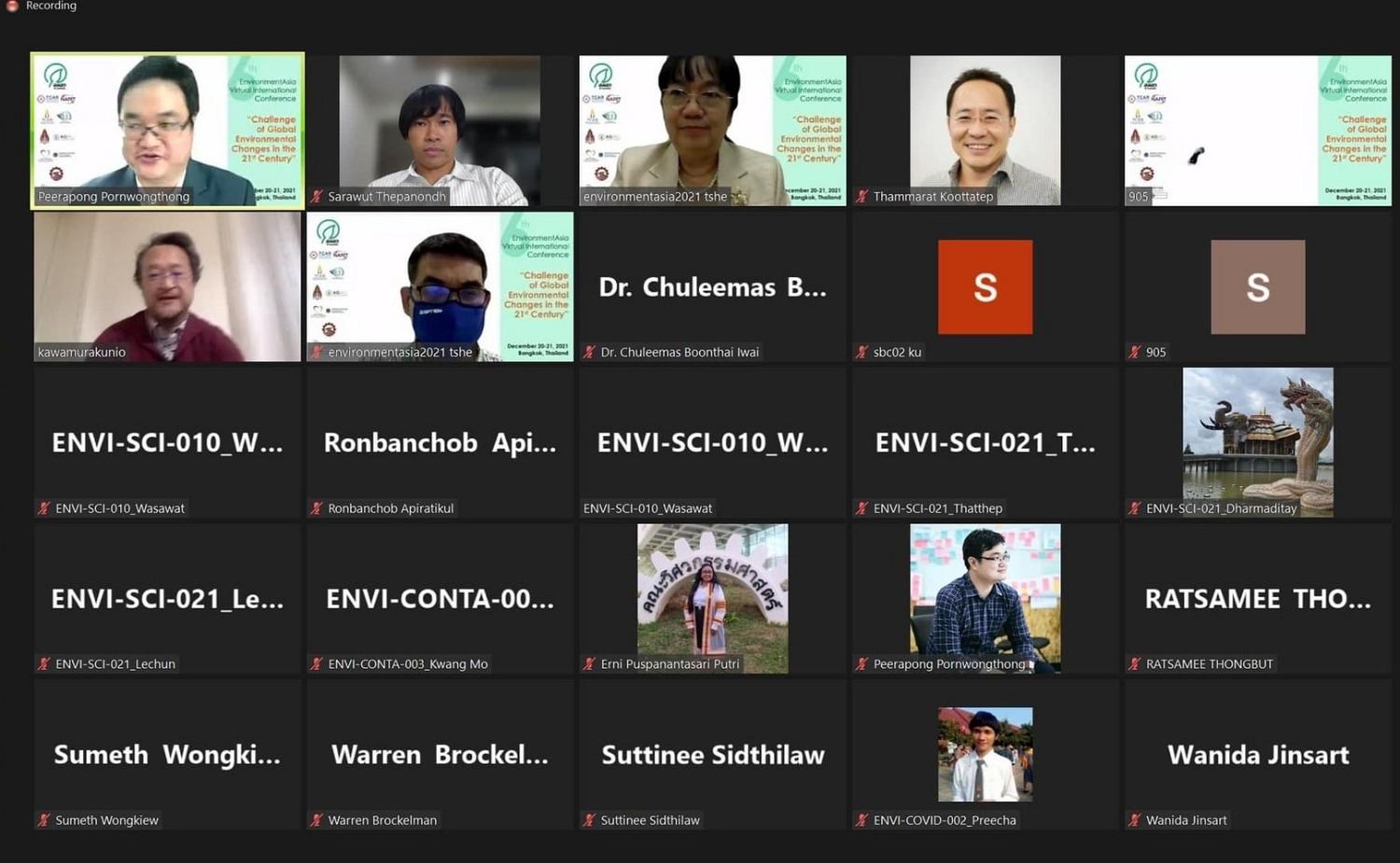Click the large "ENVI-SCI-021_Le..." tile title

167,599
